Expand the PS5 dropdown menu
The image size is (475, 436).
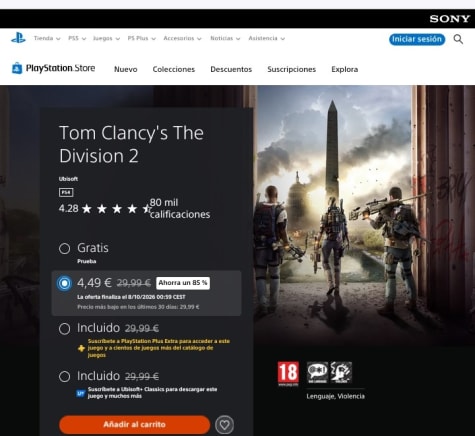pyautogui.click(x=77, y=38)
